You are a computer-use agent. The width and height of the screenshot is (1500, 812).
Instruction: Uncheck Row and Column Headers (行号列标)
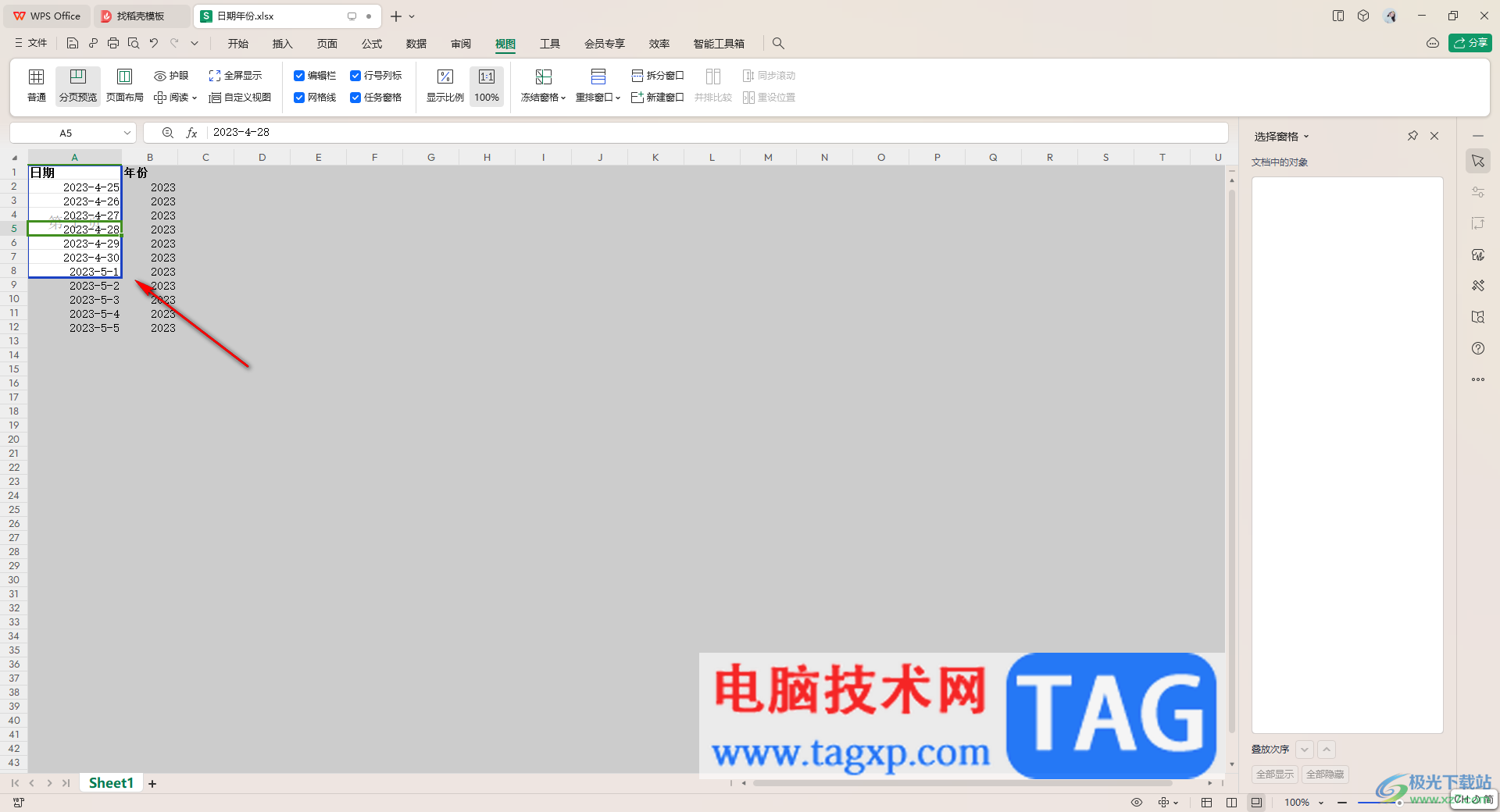pyautogui.click(x=355, y=76)
